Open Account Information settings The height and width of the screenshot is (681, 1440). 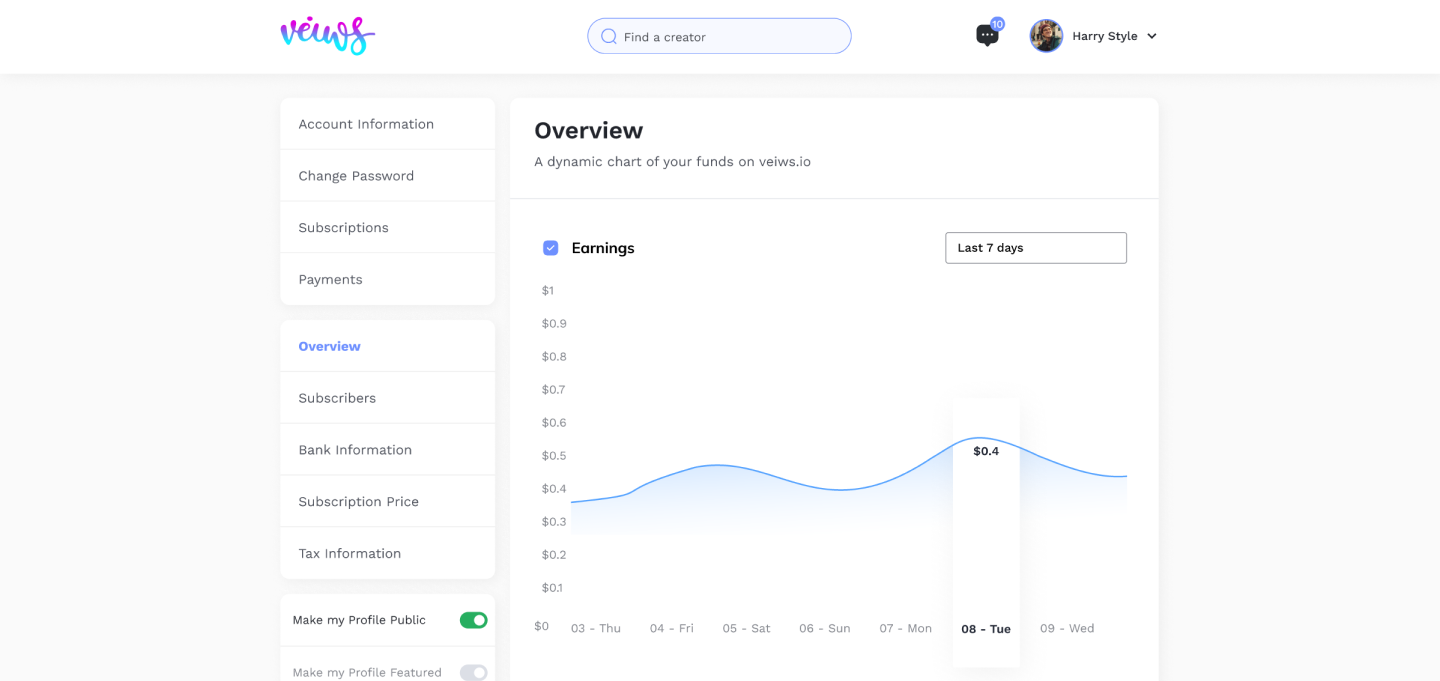387,124
